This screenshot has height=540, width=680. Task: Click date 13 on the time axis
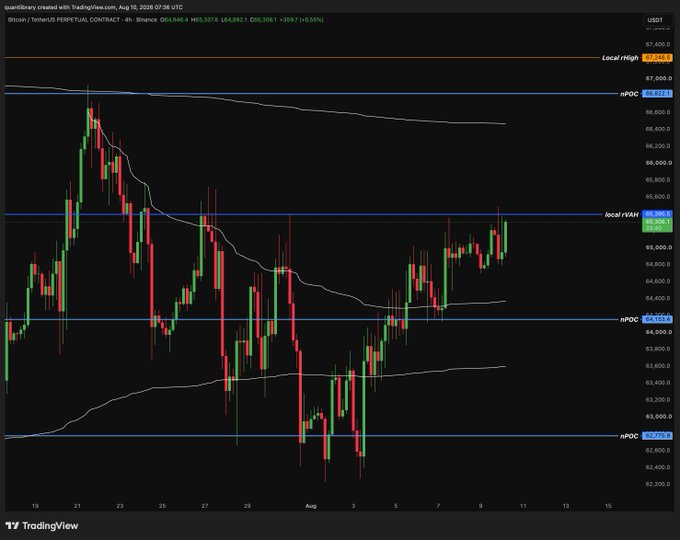pyautogui.click(x=566, y=506)
